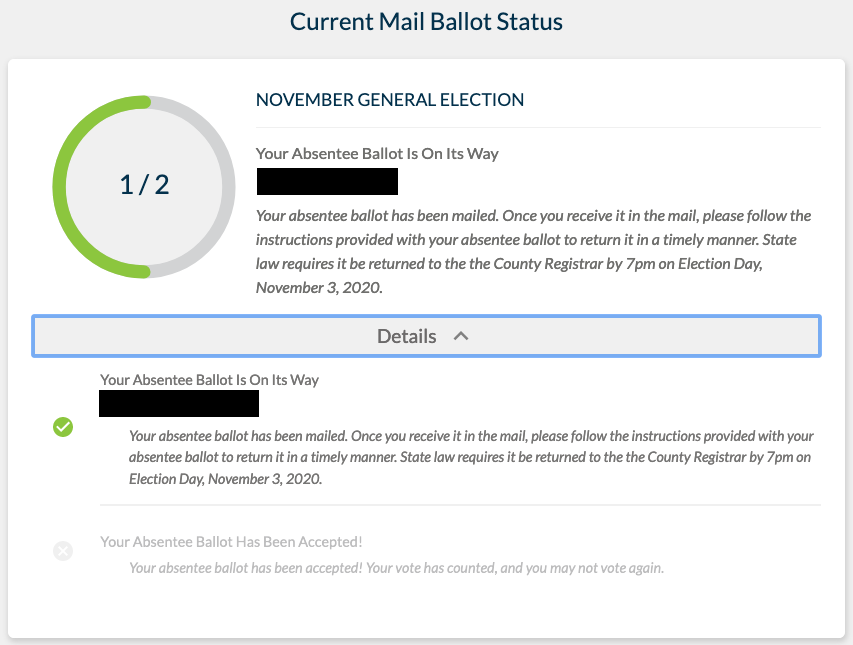Screen dimensions: 853x645
Task: Click "On Its Way" heading beside progress ring
Action: click(377, 154)
